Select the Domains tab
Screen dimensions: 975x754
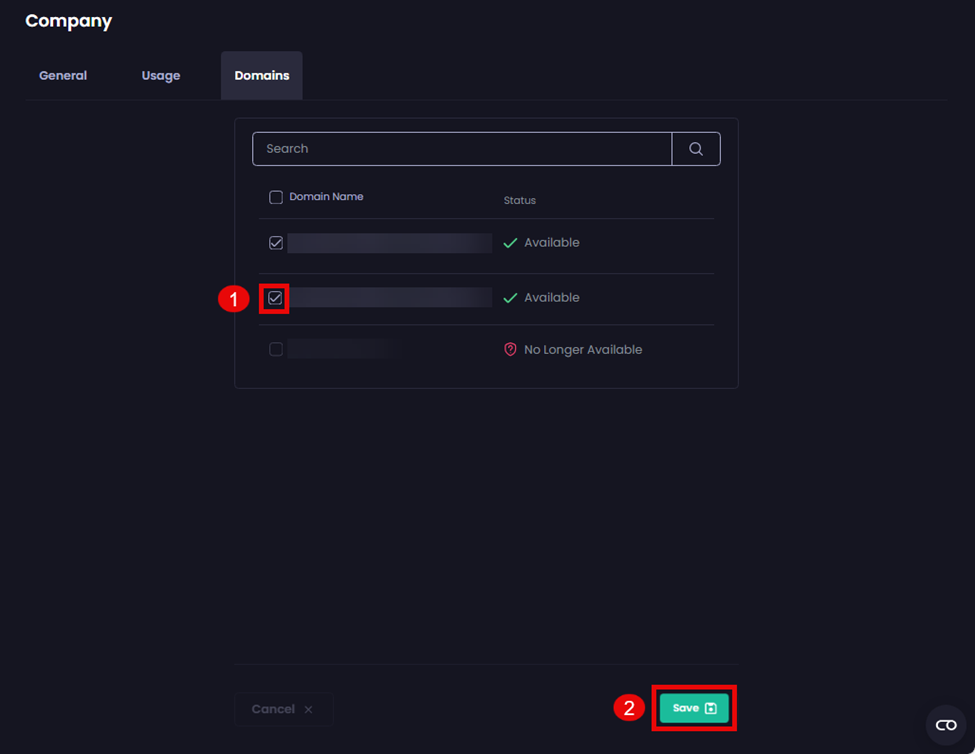coord(261,75)
